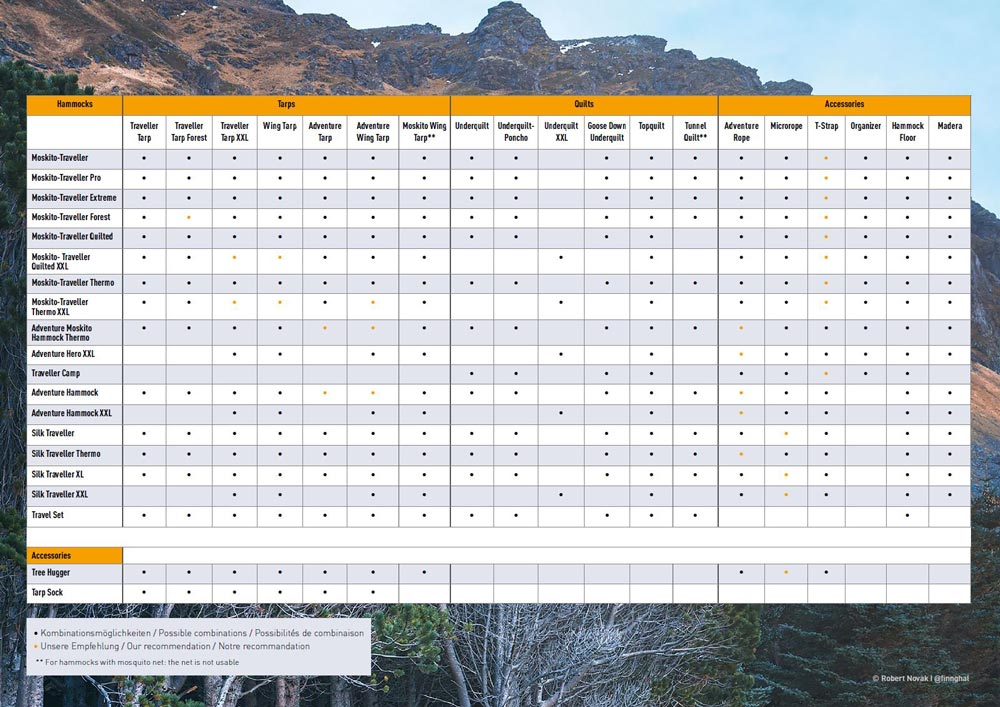Select the Traveller Camp row label
This screenshot has height=707, width=1000.
pyautogui.click(x=55, y=373)
